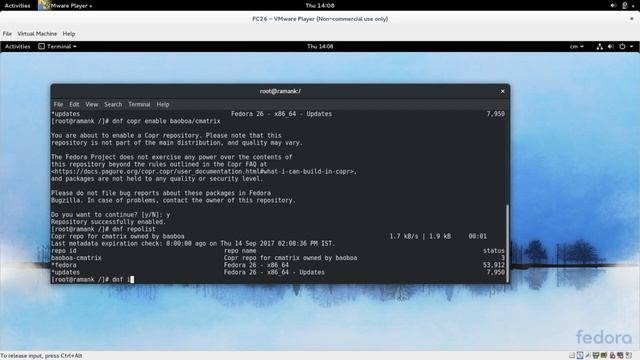Screen dimensions: 640x360
Task: Expand the guest system menu arrow
Action: [x=631, y=47]
